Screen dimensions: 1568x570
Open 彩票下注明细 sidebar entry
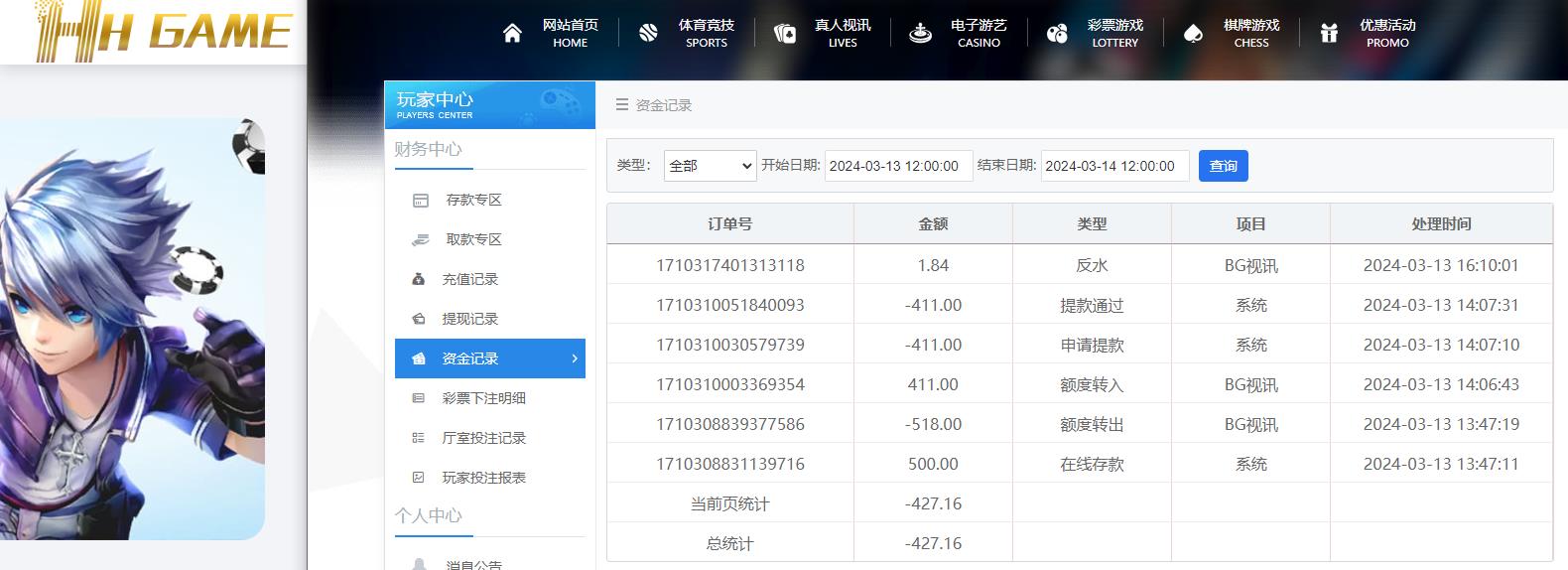tap(483, 398)
